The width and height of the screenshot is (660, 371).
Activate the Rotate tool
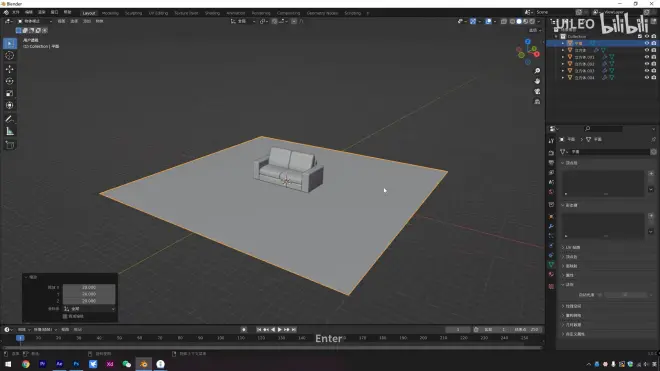[x=10, y=81]
